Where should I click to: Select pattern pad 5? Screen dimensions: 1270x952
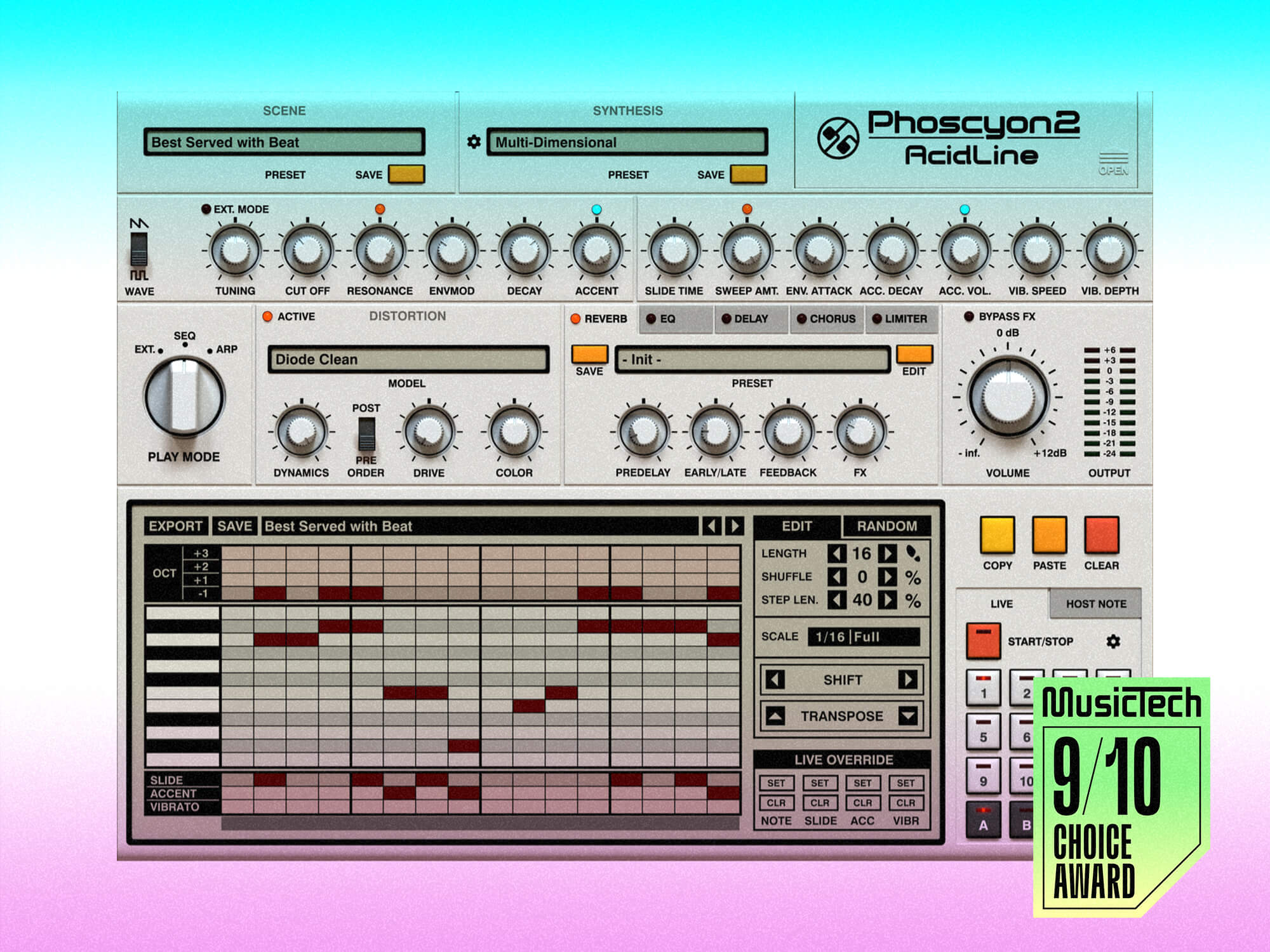coord(983,731)
